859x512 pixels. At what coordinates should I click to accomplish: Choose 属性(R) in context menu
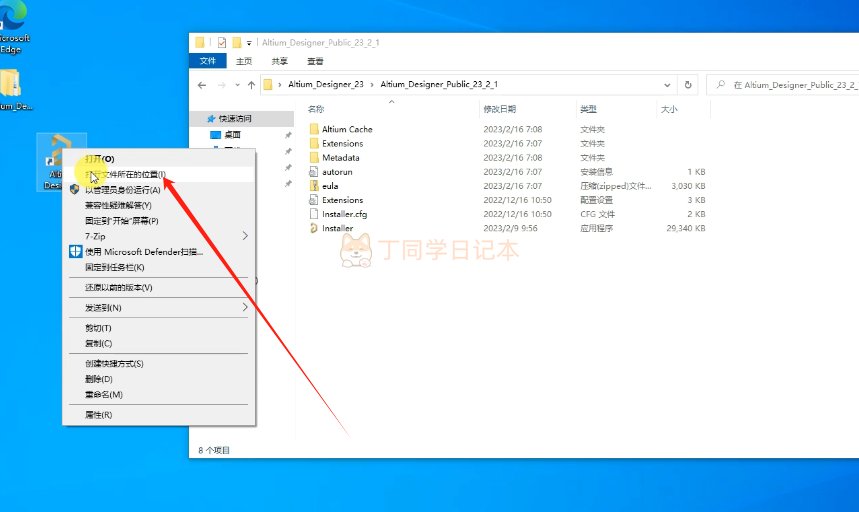click(159, 415)
